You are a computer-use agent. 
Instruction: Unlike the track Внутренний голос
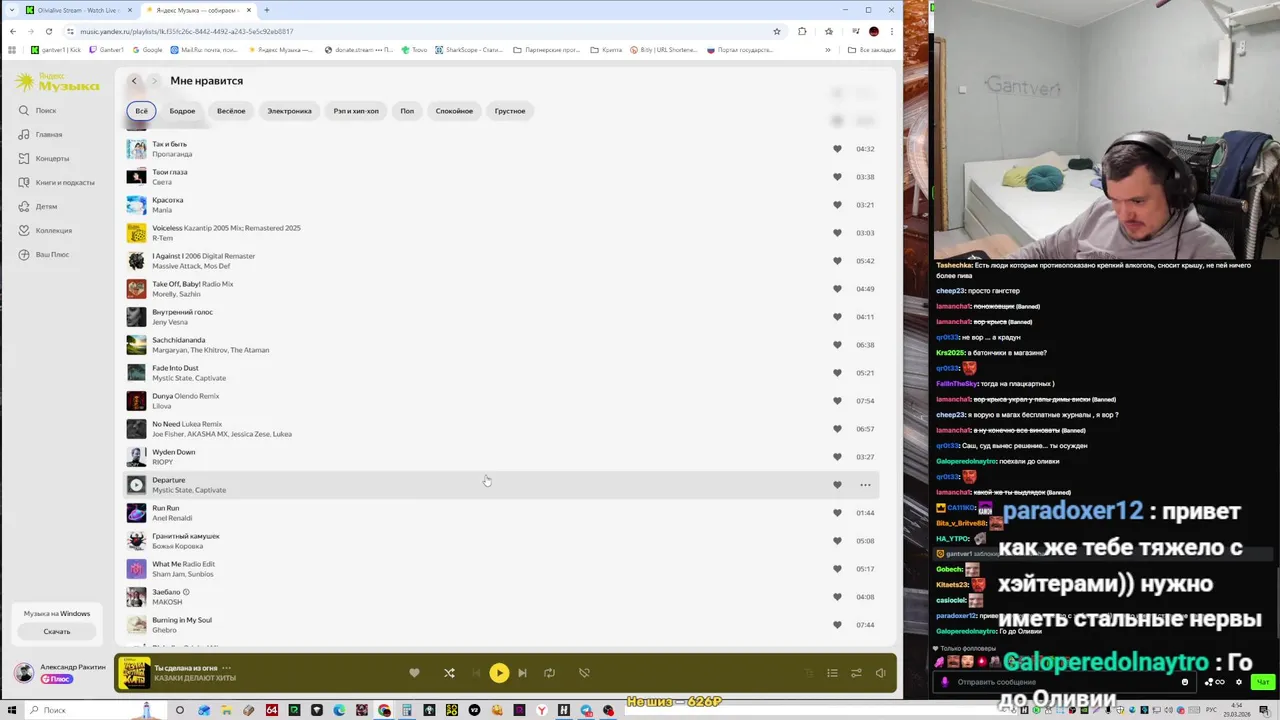(837, 317)
